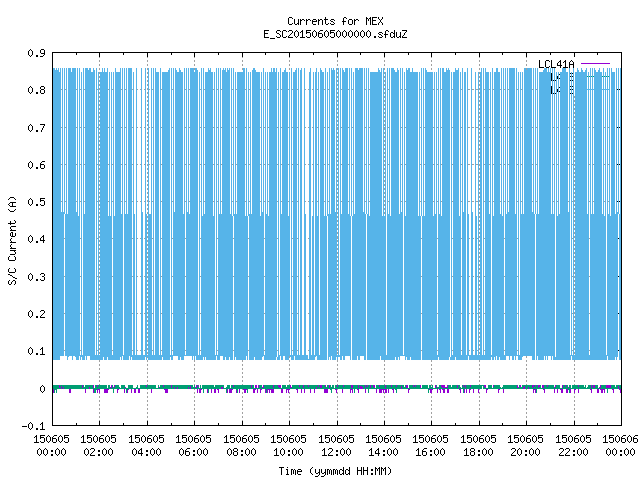Click the 0.4 y-axis tick label
640x480 pixels.
tap(36, 239)
